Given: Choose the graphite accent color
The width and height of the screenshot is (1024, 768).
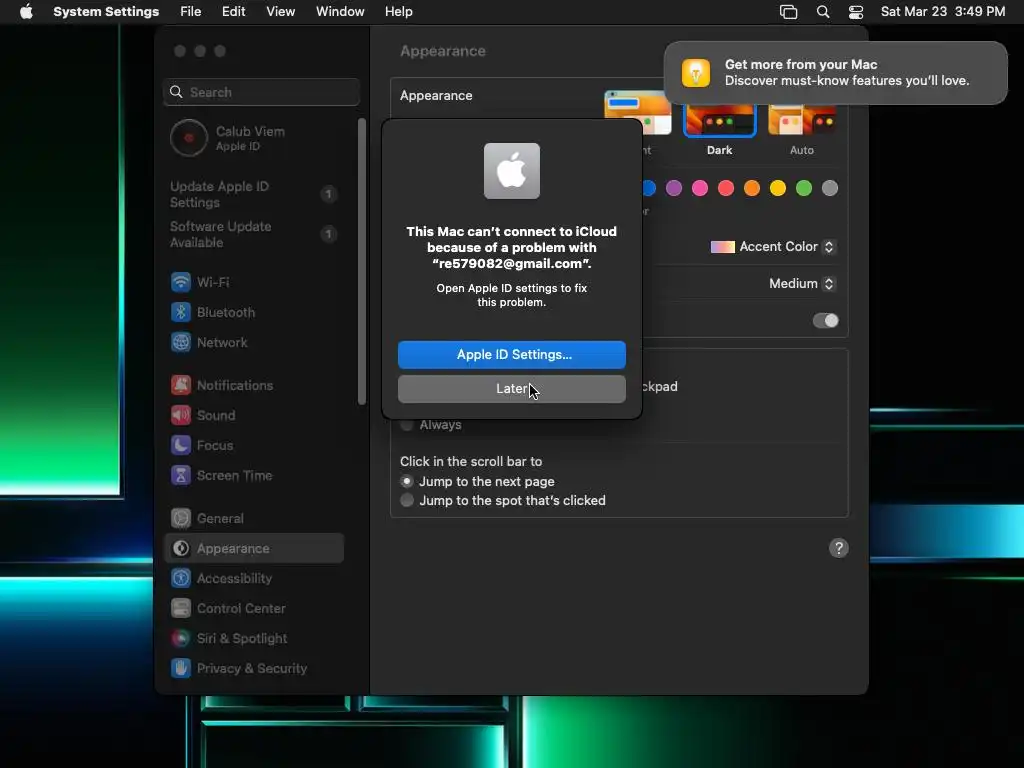Looking at the screenshot, I should tap(829, 188).
